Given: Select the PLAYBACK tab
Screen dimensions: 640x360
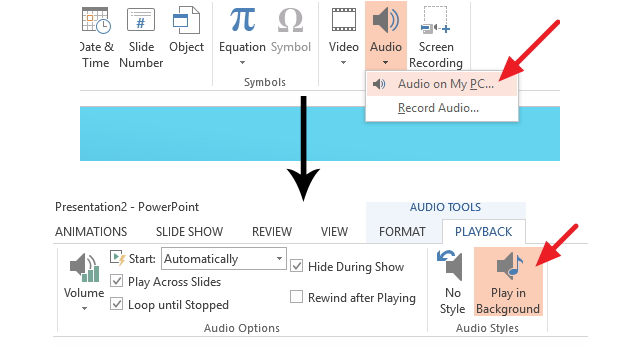Looking at the screenshot, I should coord(484,232).
